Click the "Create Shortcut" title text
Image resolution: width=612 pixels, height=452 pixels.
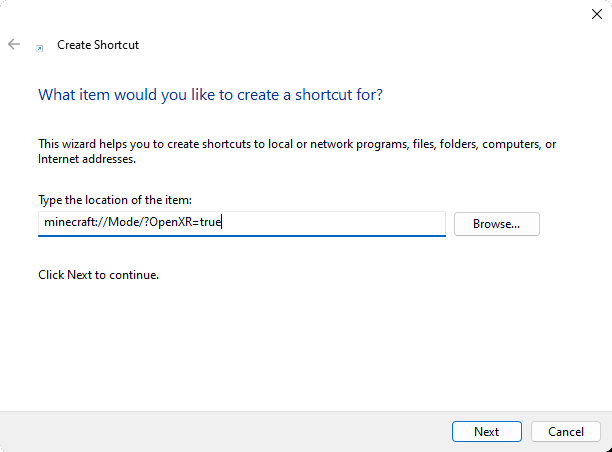98,45
